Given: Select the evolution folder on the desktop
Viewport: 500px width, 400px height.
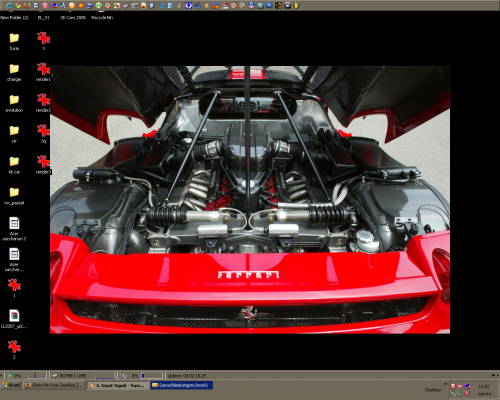Looking at the screenshot, I should pyautogui.click(x=14, y=99).
